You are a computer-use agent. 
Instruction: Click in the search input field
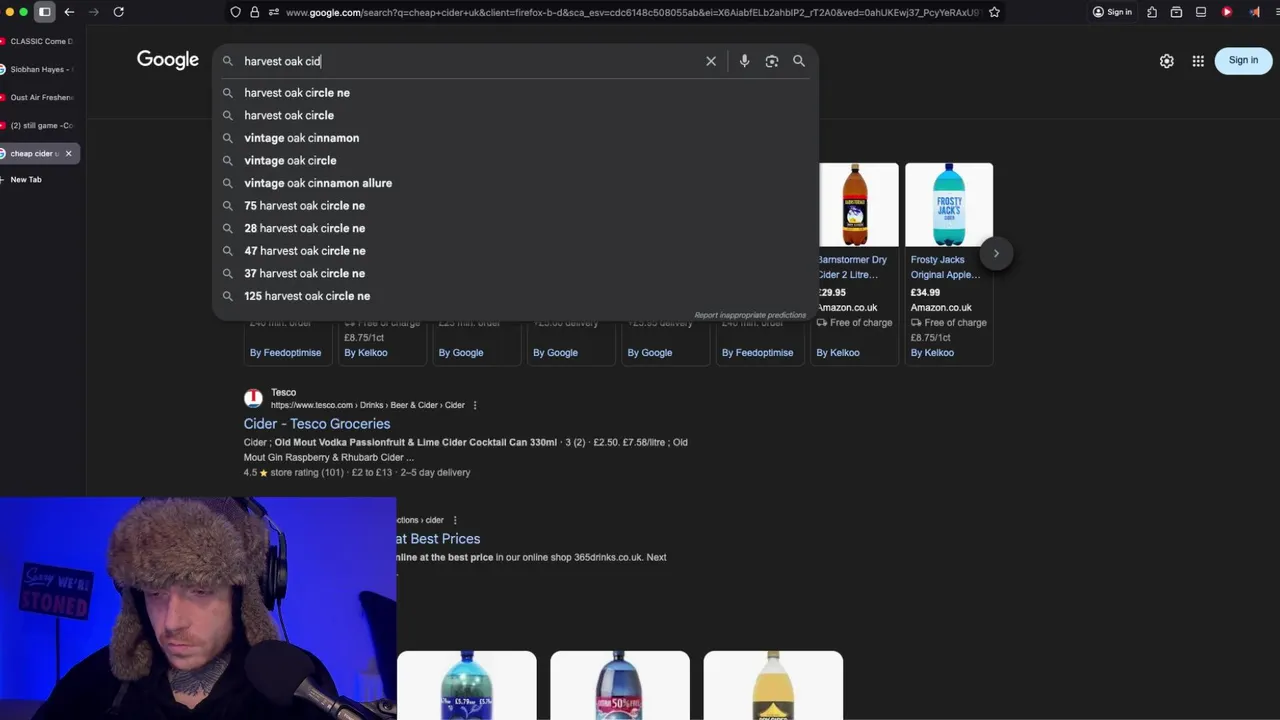tap(470, 61)
